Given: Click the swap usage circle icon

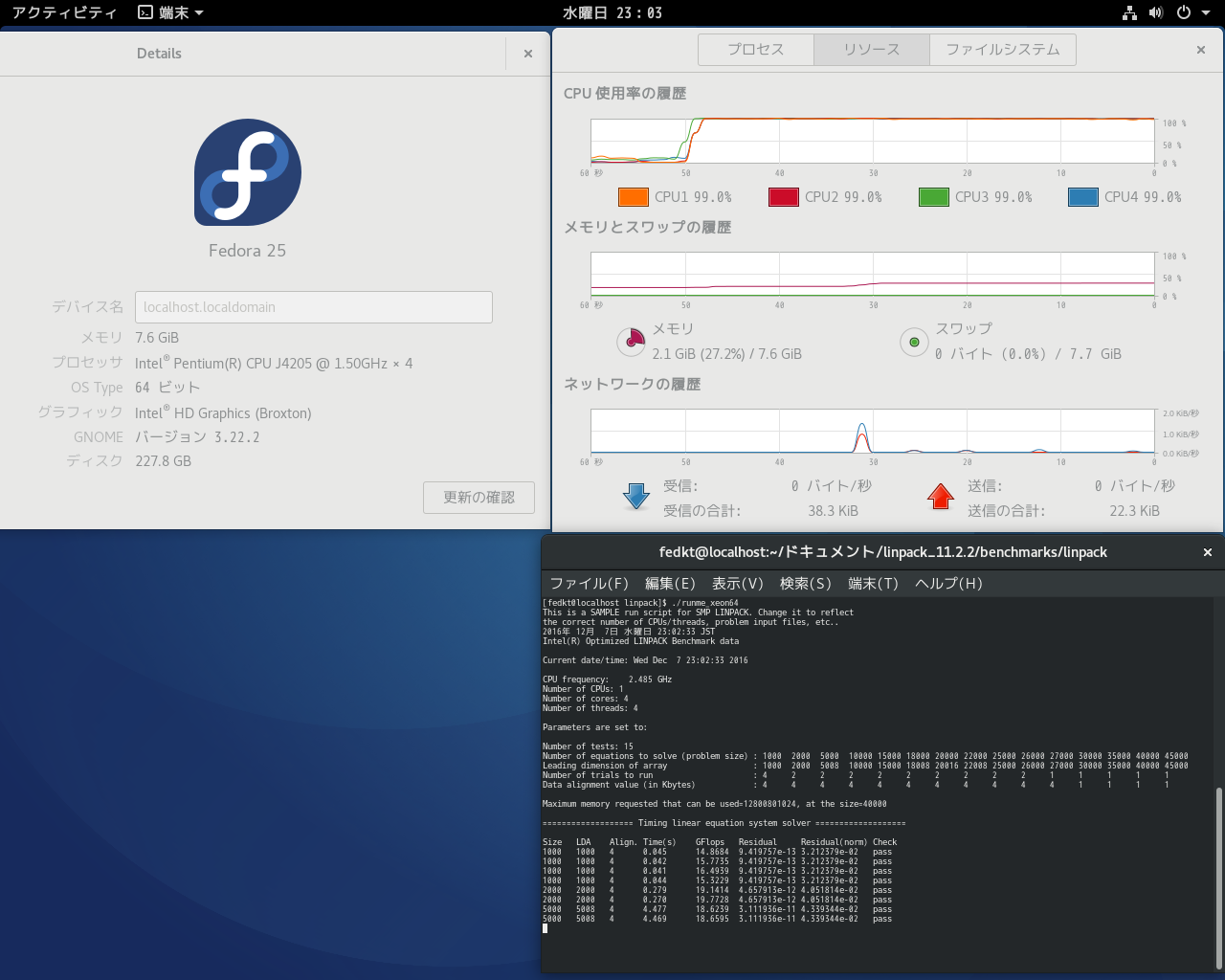Looking at the screenshot, I should click(x=914, y=342).
